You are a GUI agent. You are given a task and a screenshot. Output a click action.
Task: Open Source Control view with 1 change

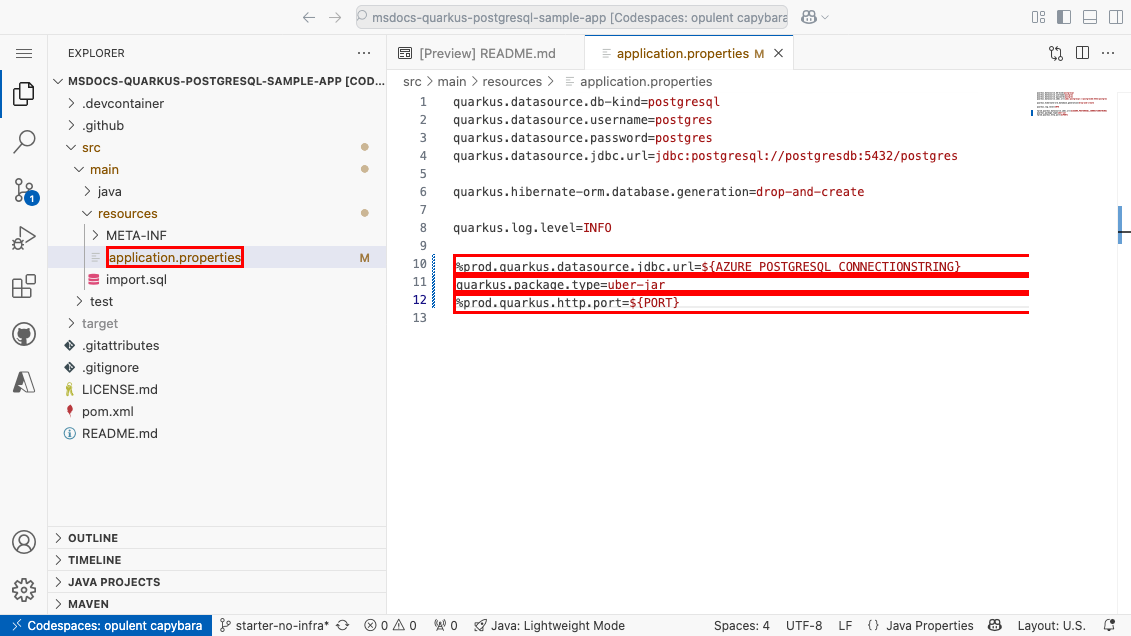click(25, 190)
